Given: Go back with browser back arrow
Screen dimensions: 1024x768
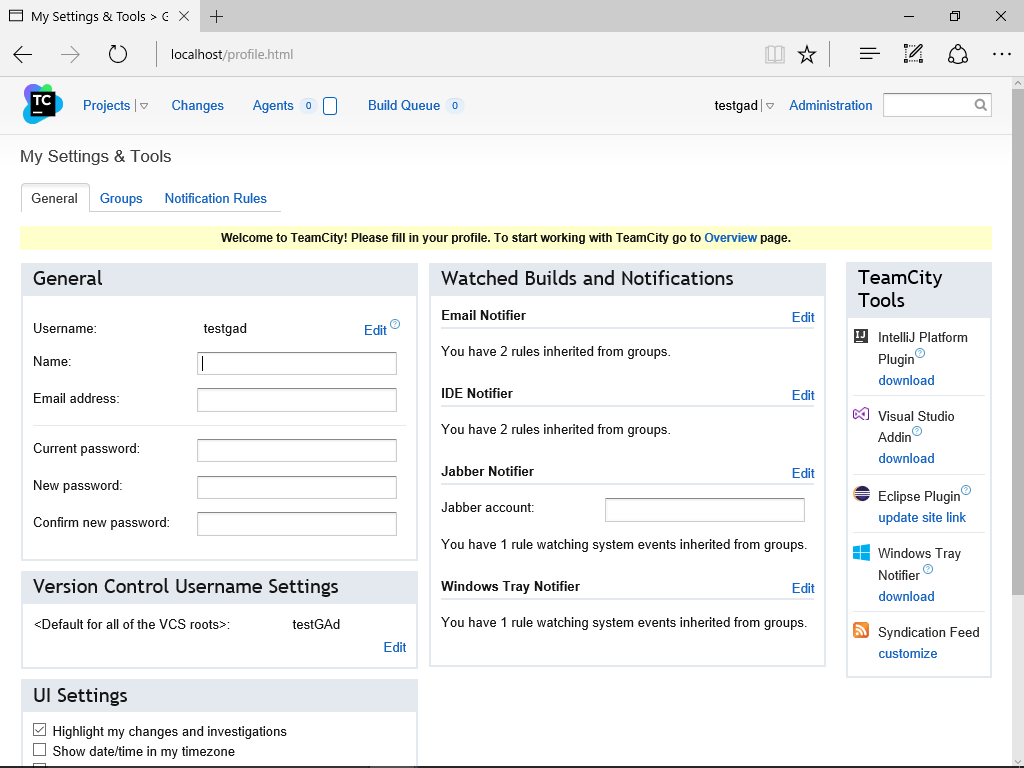Looking at the screenshot, I should pyautogui.click(x=23, y=54).
